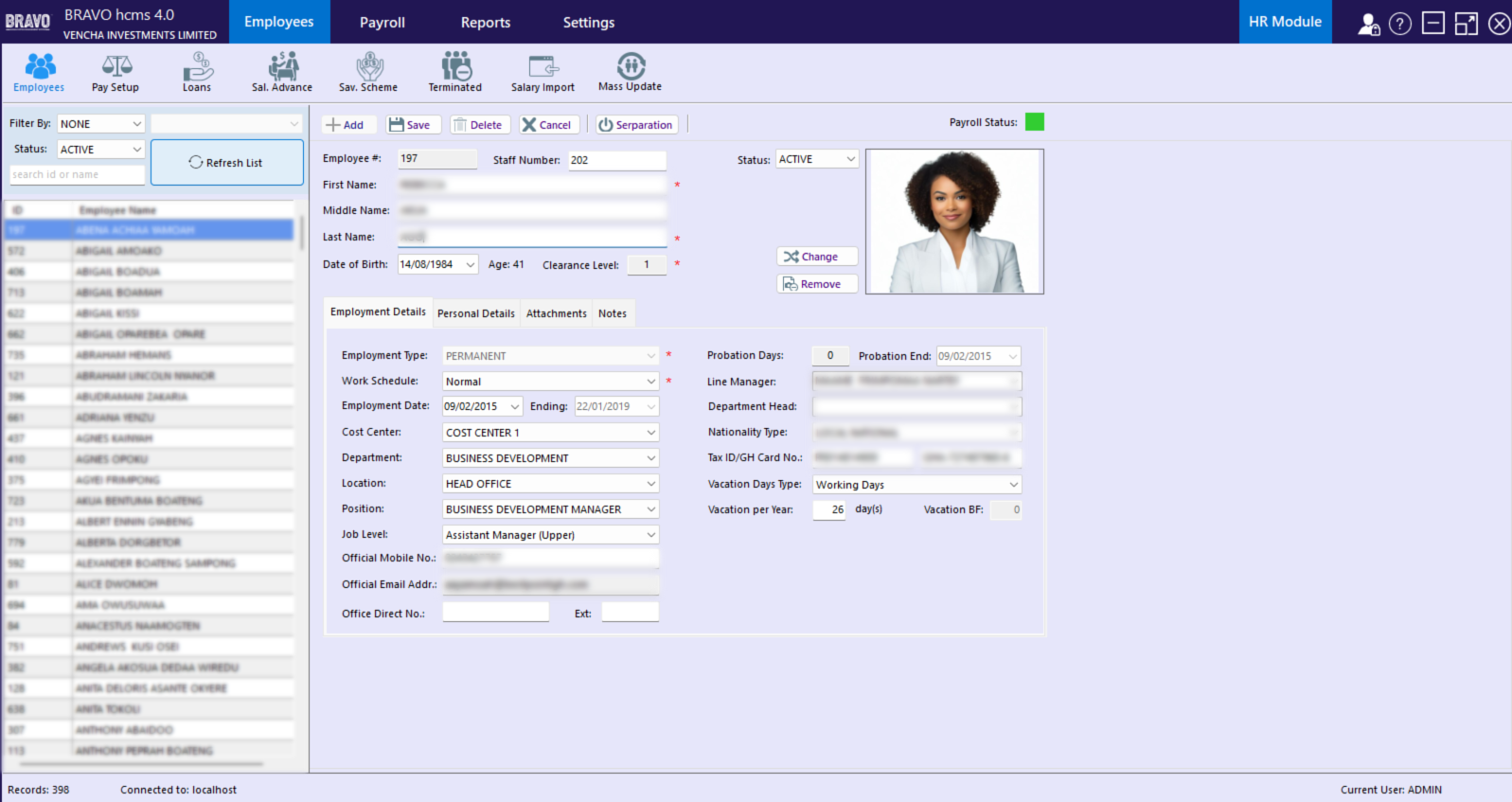
Task: Switch to the Personal Details tab
Action: pyautogui.click(x=475, y=313)
